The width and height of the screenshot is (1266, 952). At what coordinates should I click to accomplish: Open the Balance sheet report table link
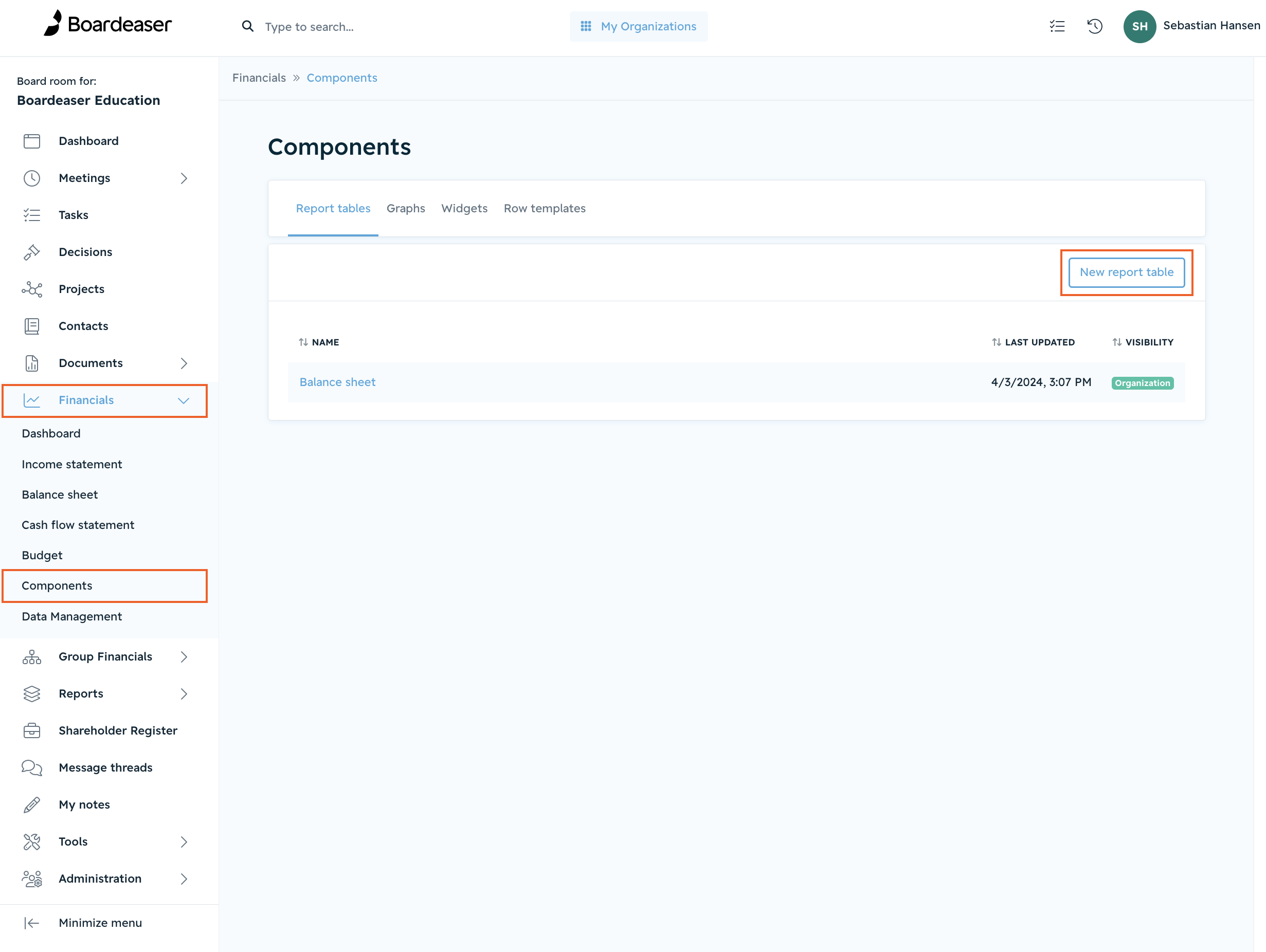(337, 382)
